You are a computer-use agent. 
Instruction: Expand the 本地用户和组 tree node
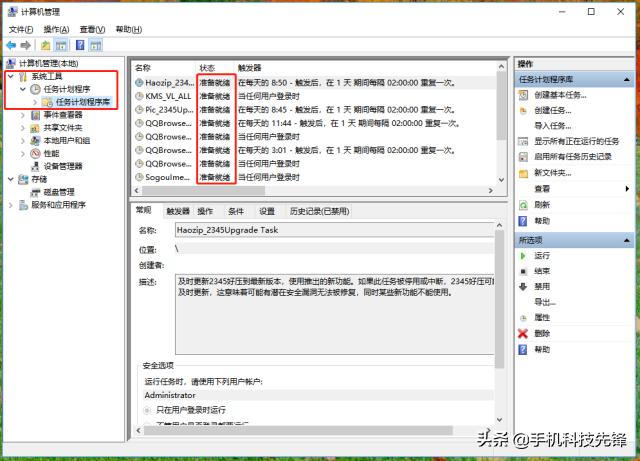click(x=23, y=141)
